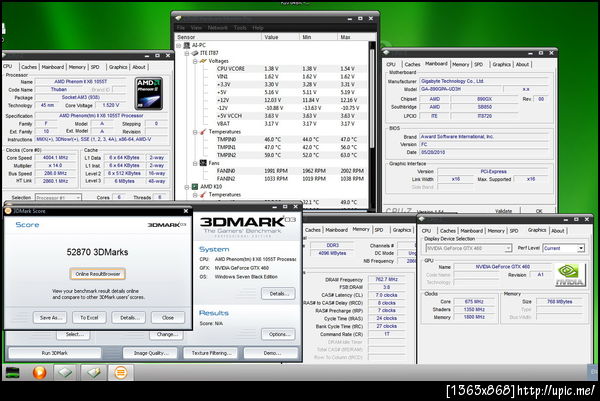The image size is (600, 401).
Task: Open HWMonitor Network menu
Action: click(218, 28)
